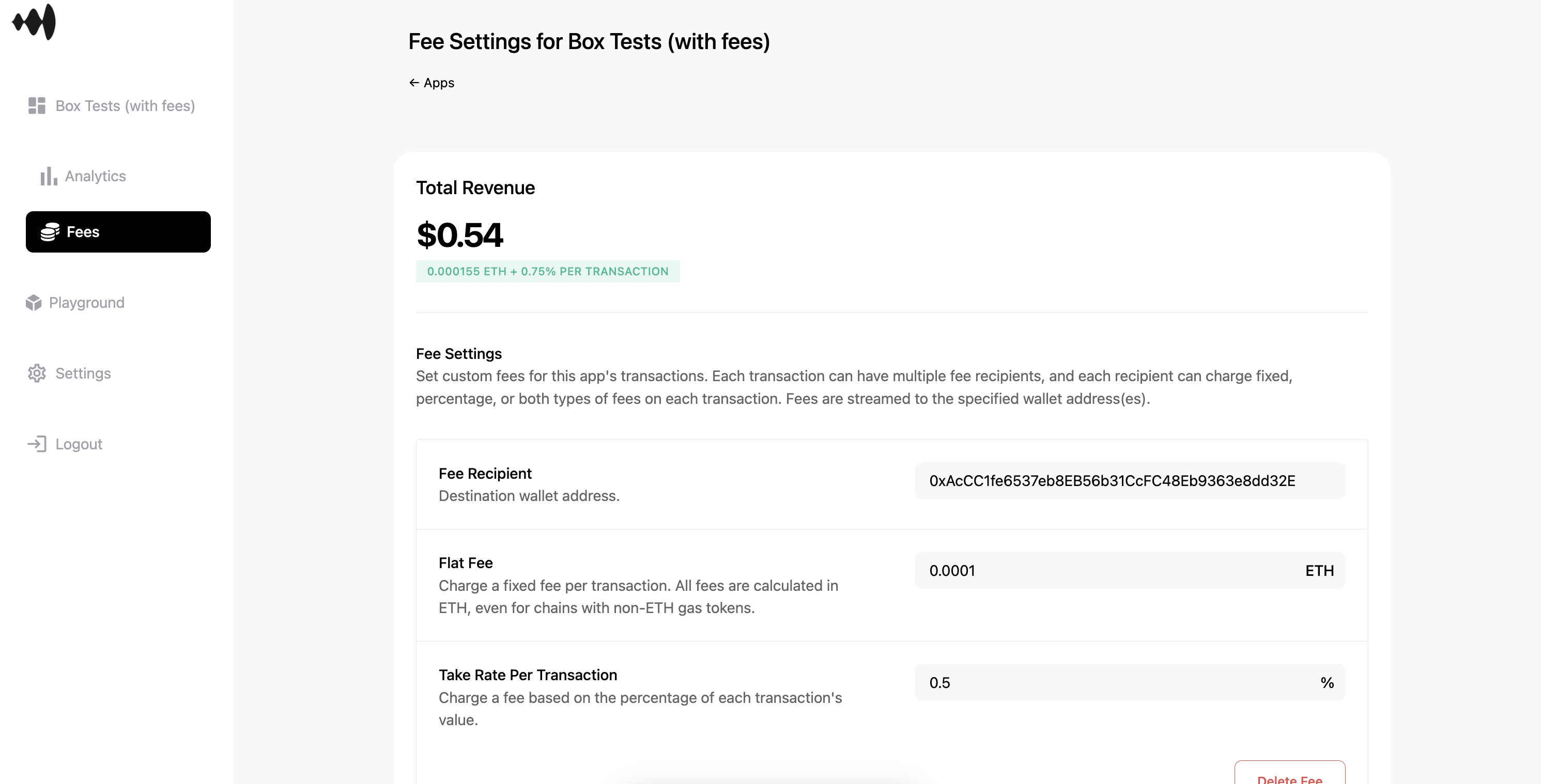1541x784 pixels.
Task: Click the 0.000155 ETH + 0.75% badge toggle
Action: coord(548,271)
